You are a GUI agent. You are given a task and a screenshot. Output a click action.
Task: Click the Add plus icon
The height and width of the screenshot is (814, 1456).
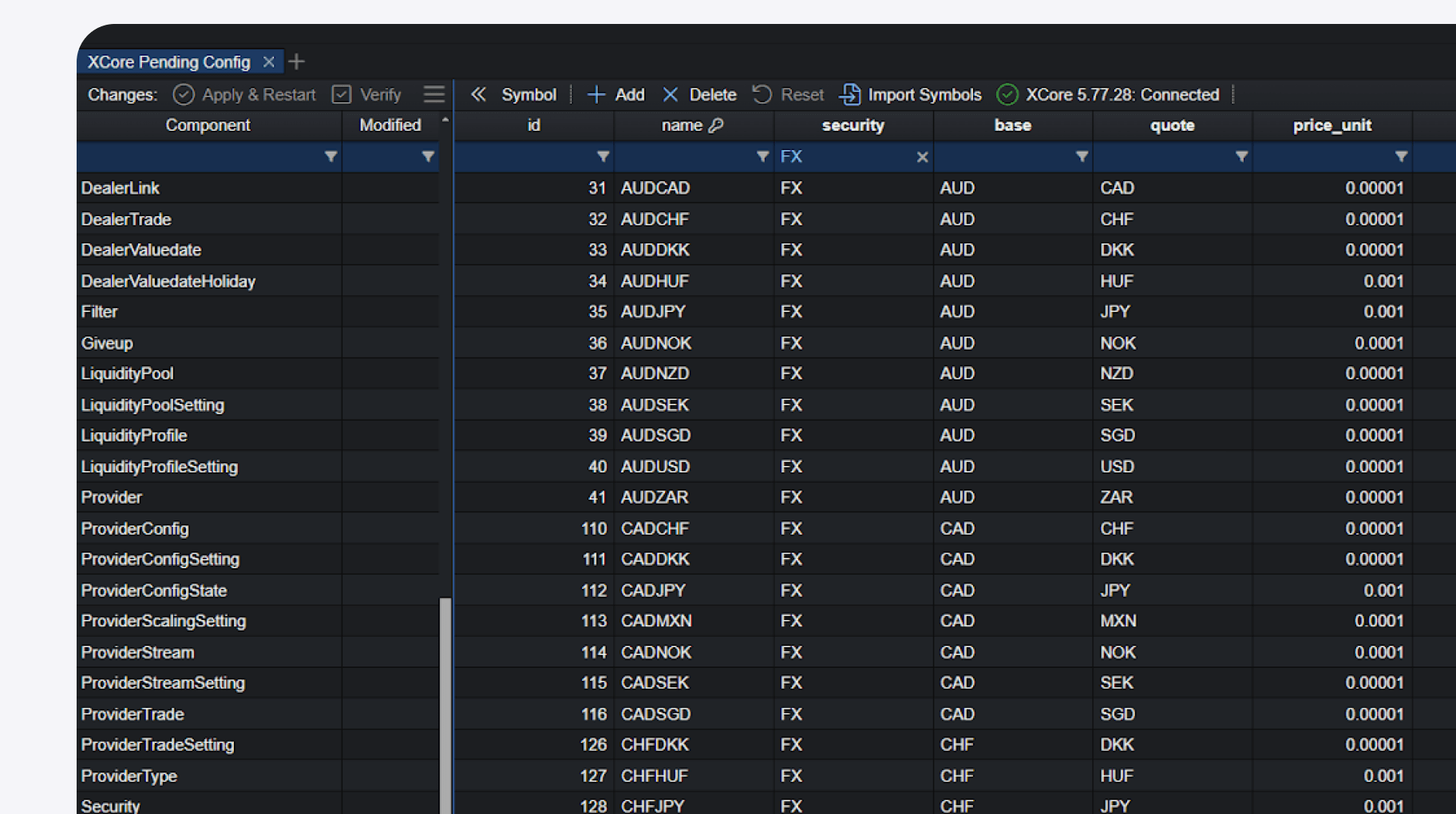(596, 95)
